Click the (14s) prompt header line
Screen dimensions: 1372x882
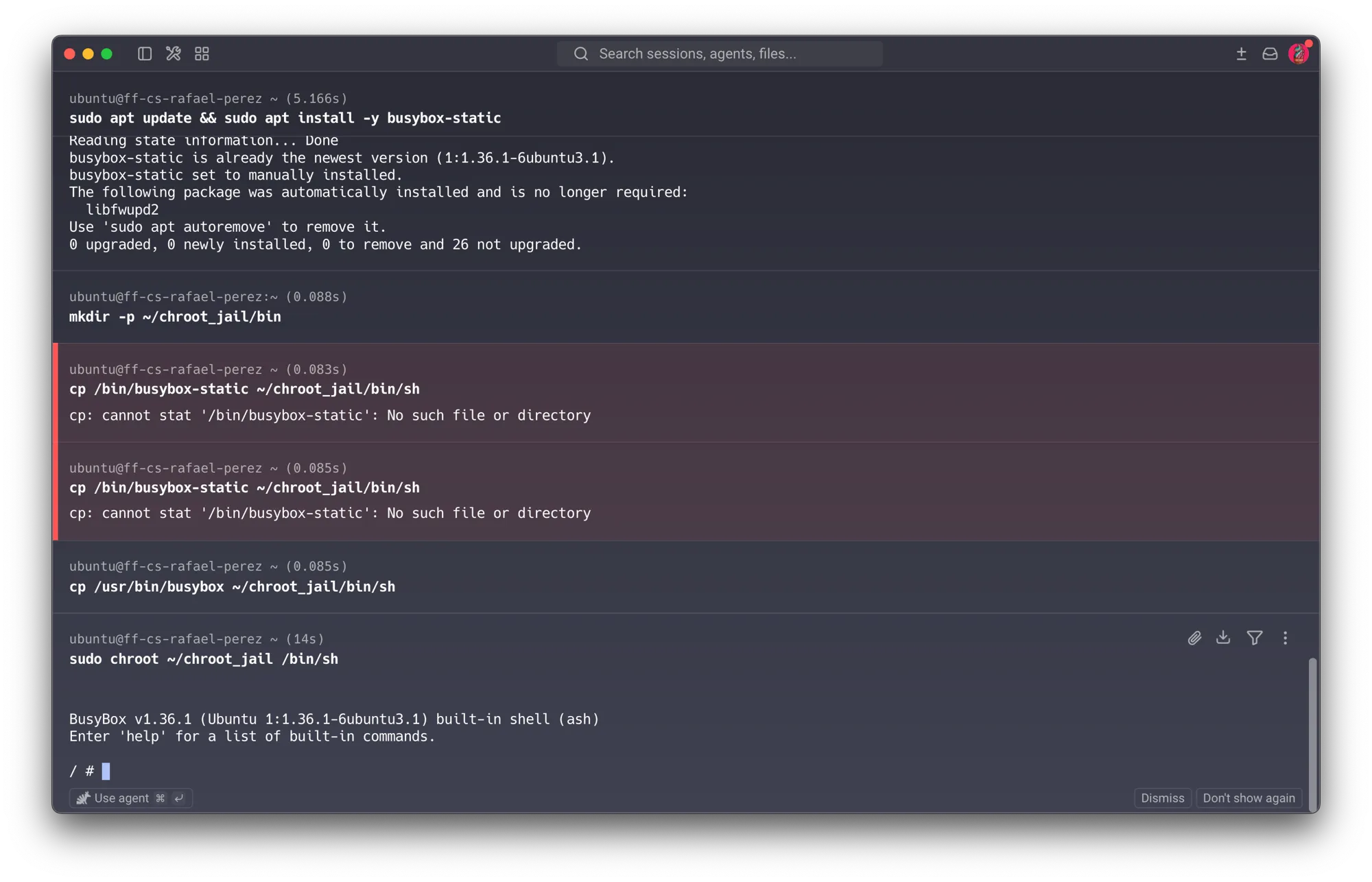click(x=197, y=639)
